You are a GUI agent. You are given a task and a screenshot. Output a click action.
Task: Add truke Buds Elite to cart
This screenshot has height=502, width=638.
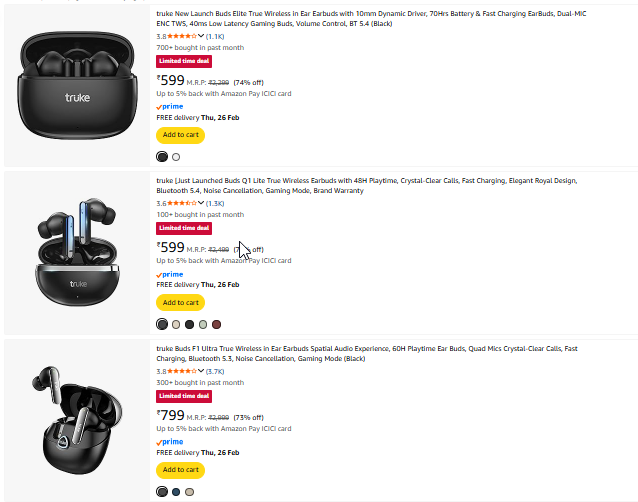[181, 135]
